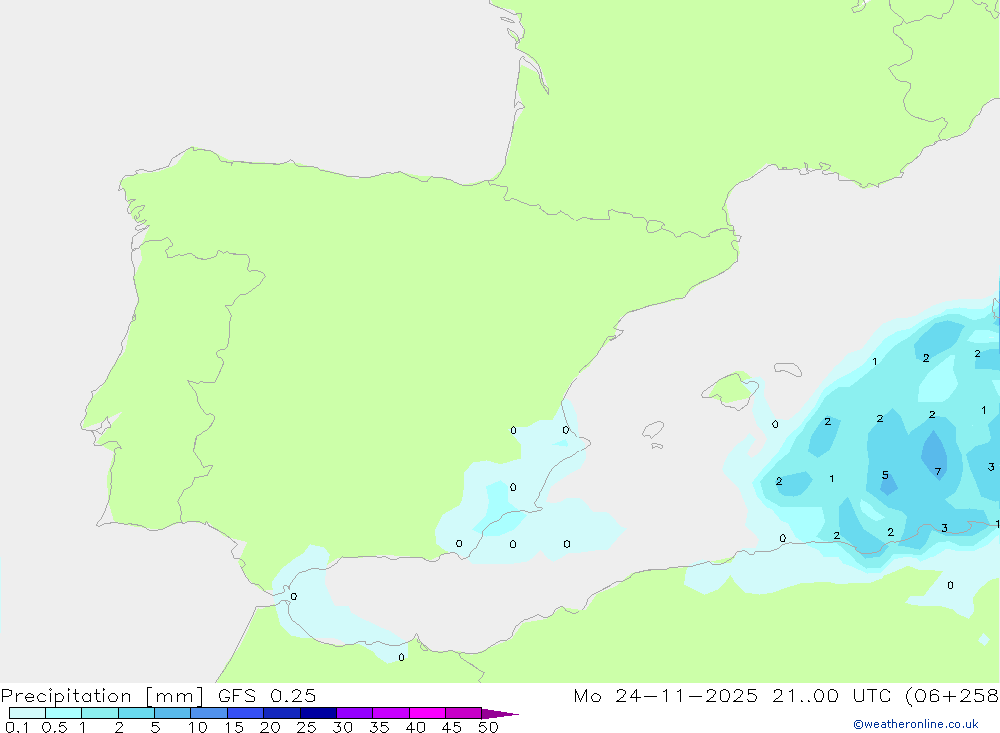1000x733 pixels.
Task: Click the 35–40 mm purple legend swatch
Action: point(391,713)
